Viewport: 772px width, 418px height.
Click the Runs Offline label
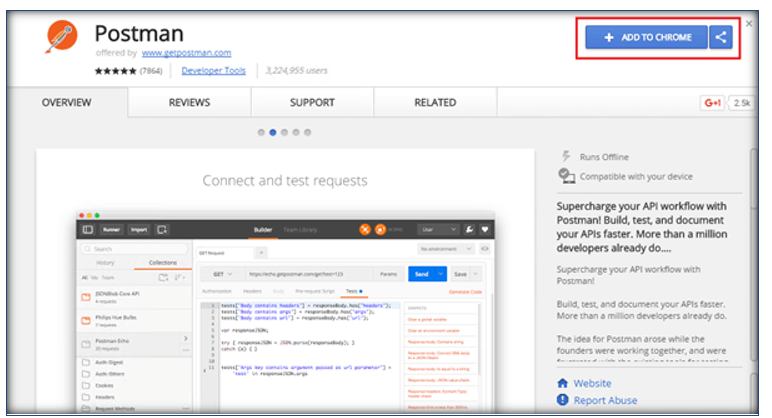click(604, 157)
